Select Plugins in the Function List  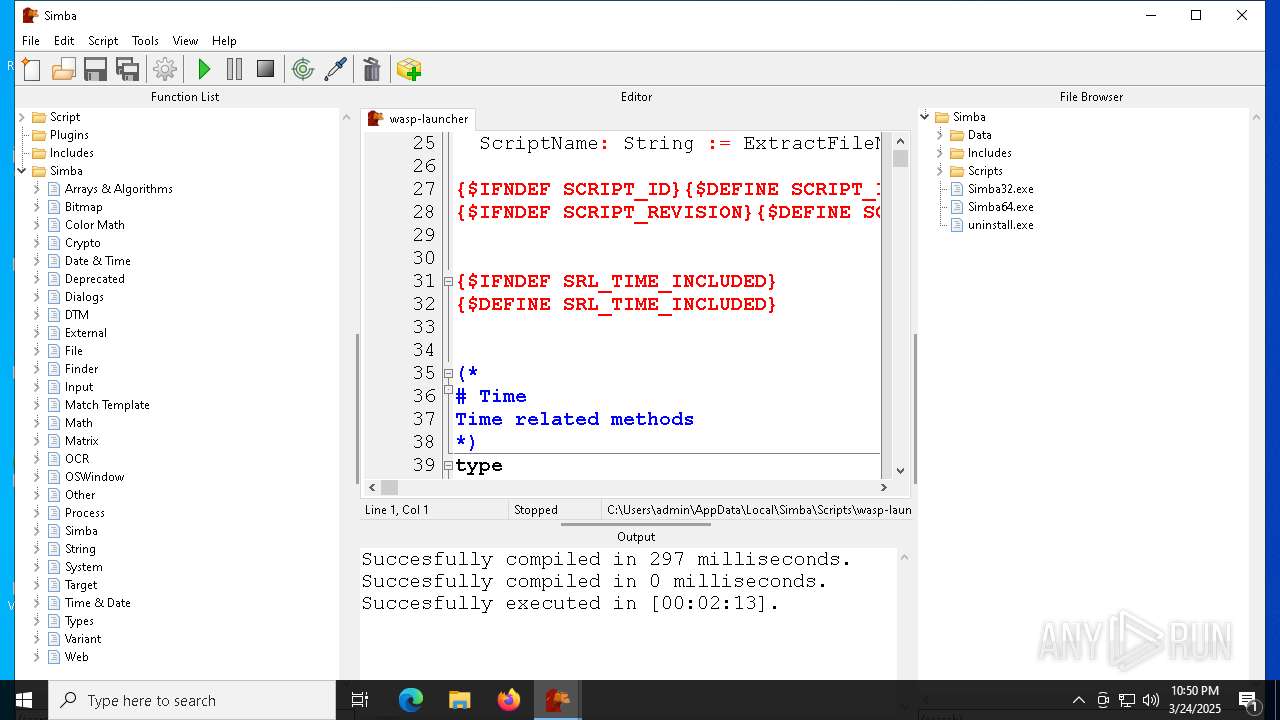[x=69, y=135]
